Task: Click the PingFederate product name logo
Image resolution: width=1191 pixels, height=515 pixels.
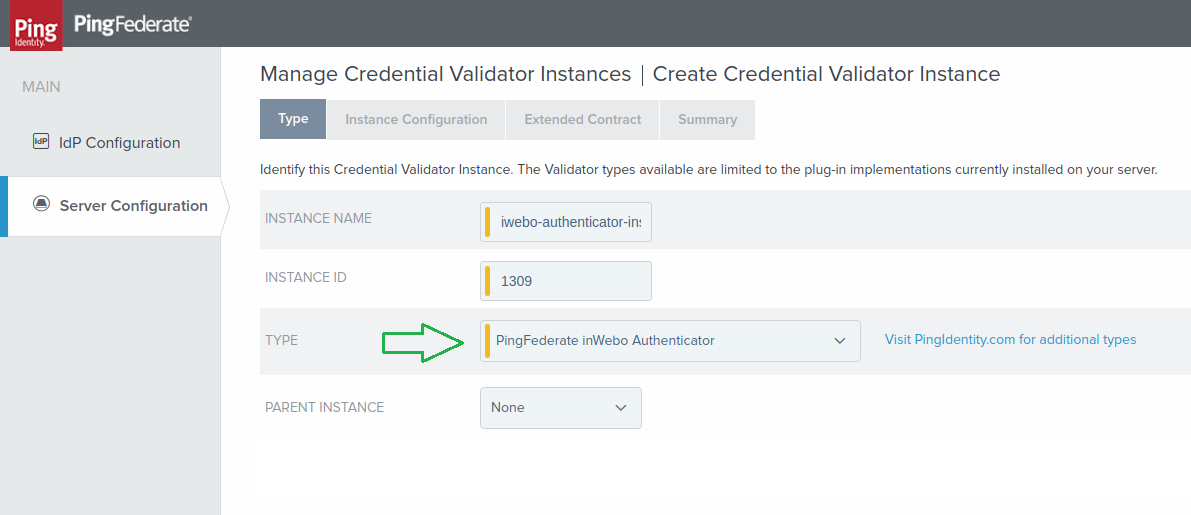Action: (133, 24)
